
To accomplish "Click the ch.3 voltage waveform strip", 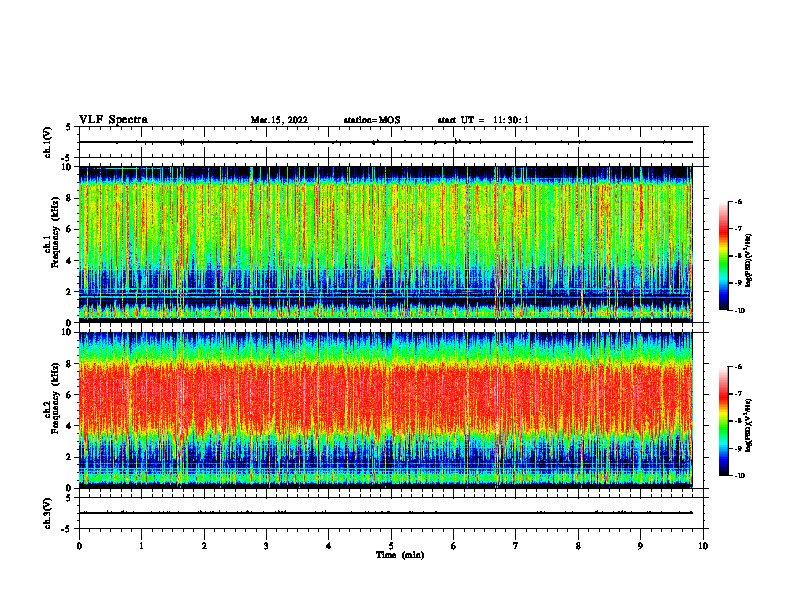I will (x=386, y=513).
